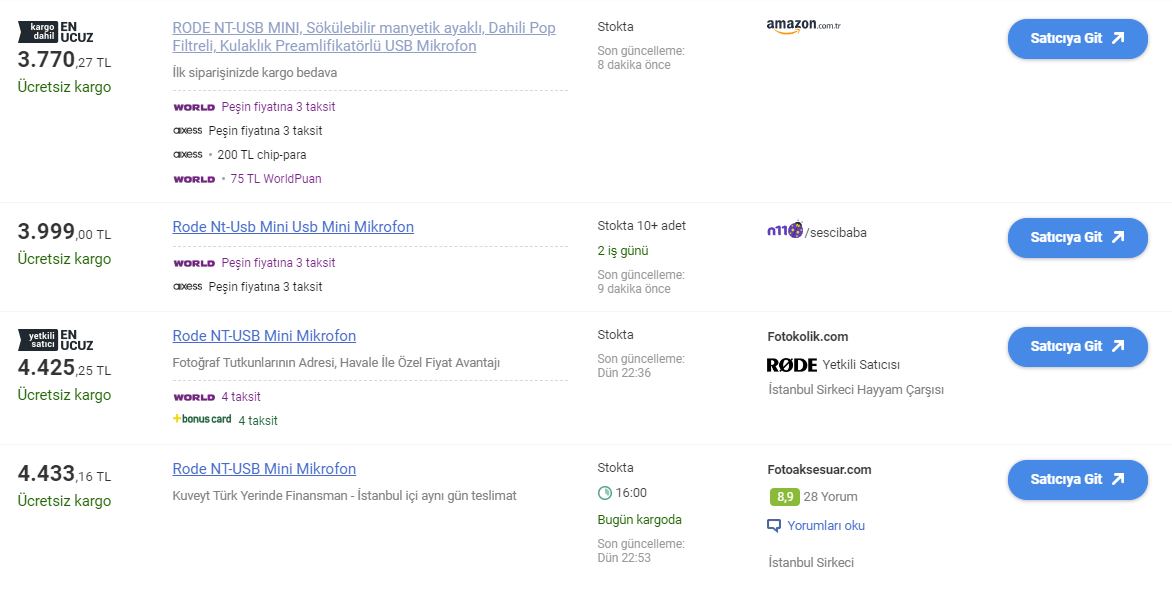Screen dimensions: 1172x590
Task: Click the 'yetkili satıcı EN UCUZ' badge
Action: (56, 340)
